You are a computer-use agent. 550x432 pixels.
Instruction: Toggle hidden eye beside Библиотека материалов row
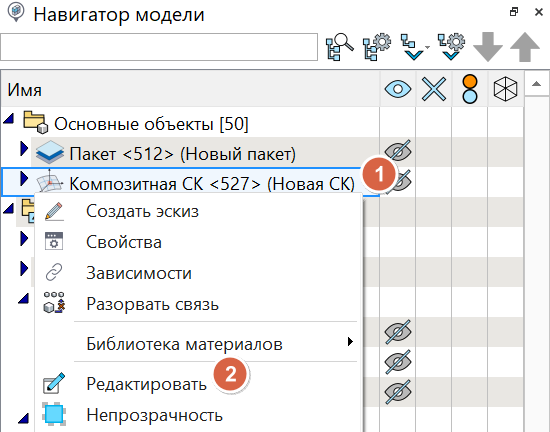click(x=398, y=331)
